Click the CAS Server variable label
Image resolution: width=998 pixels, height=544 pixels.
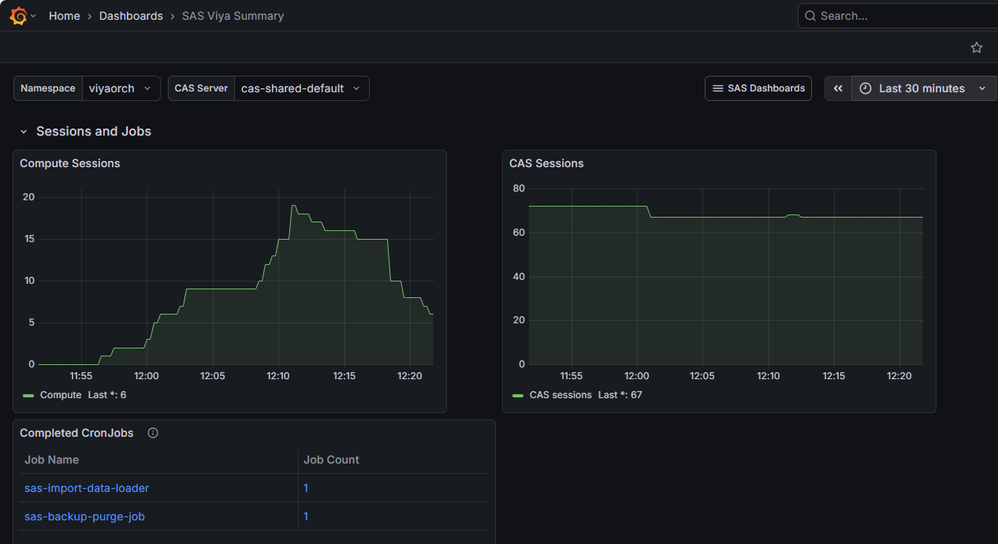[x=201, y=88]
